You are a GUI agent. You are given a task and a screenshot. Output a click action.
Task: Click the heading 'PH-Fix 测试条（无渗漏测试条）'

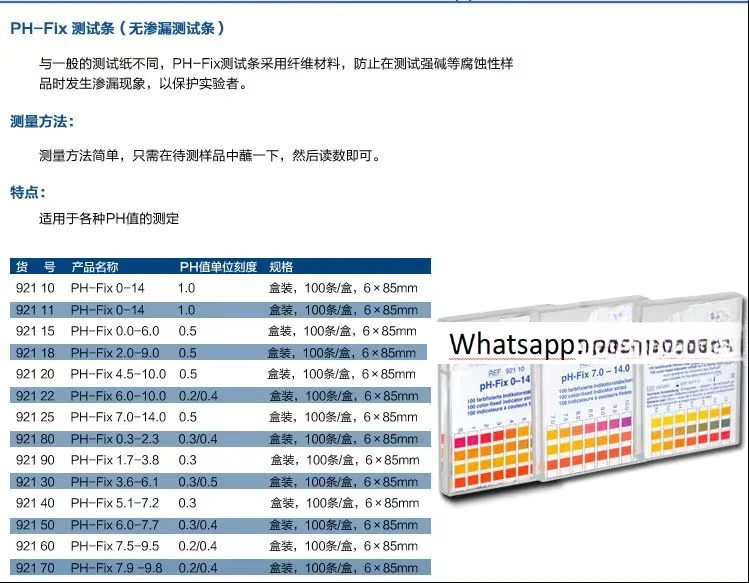coord(118,28)
